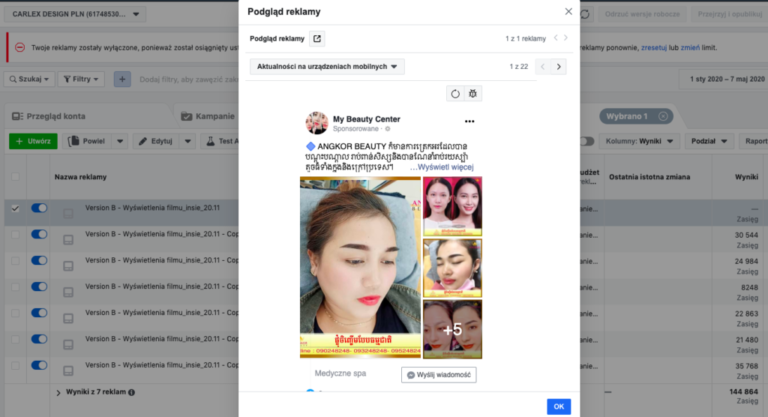Open the three-dots post options menu
The height and width of the screenshot is (417, 768).
click(x=469, y=122)
